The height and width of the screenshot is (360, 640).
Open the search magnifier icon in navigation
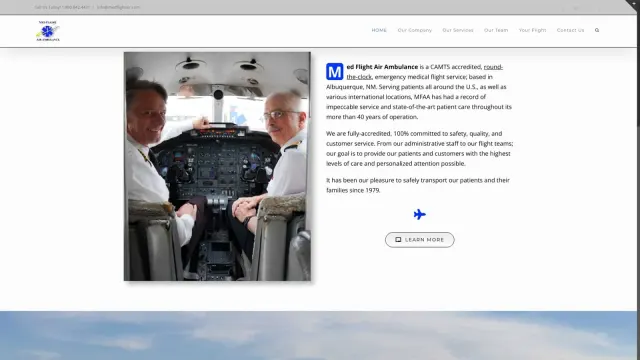(597, 30)
